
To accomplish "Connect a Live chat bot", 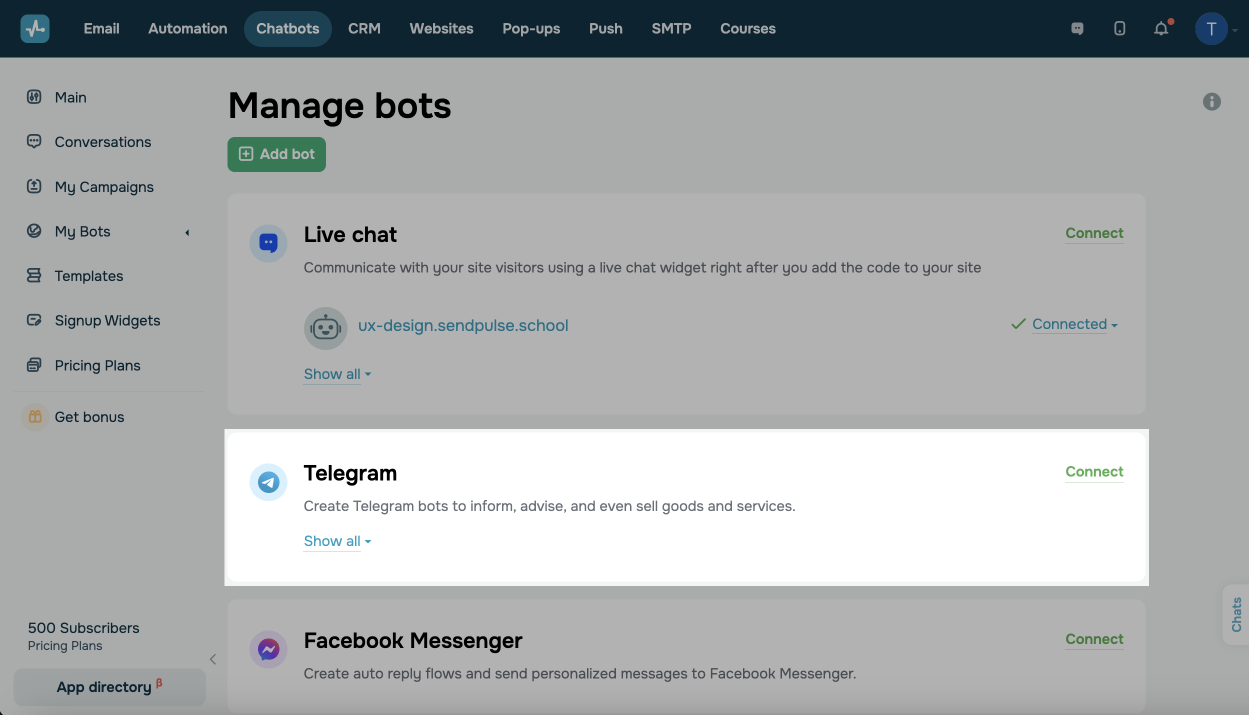I will click(1094, 233).
